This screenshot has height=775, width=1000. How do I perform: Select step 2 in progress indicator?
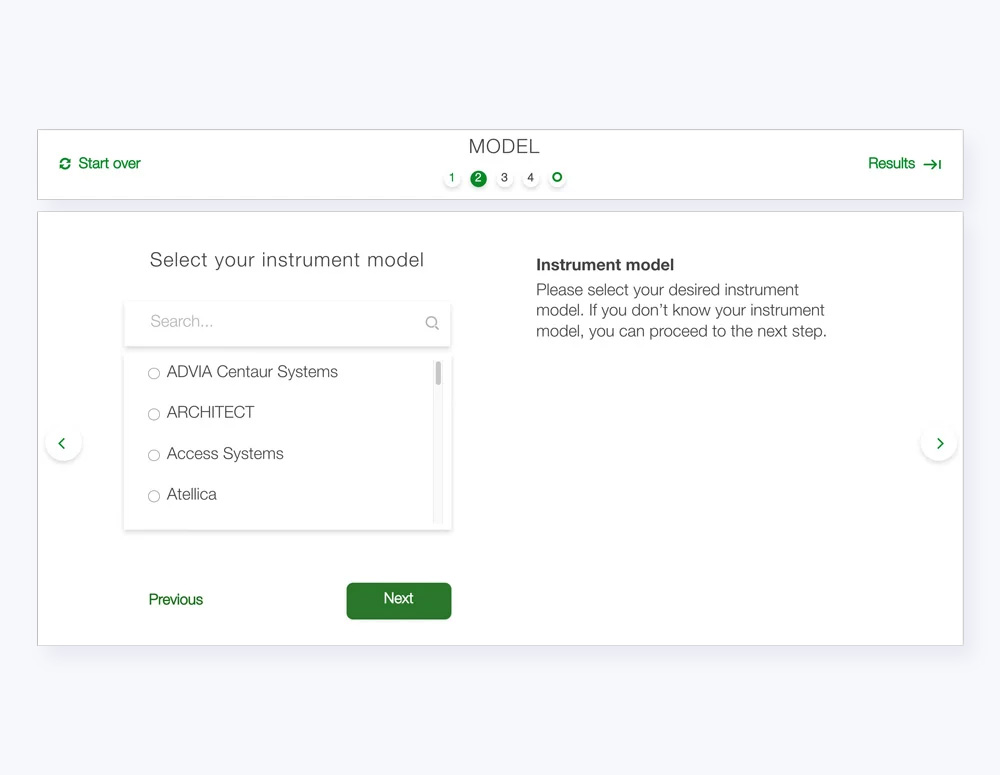[478, 179]
